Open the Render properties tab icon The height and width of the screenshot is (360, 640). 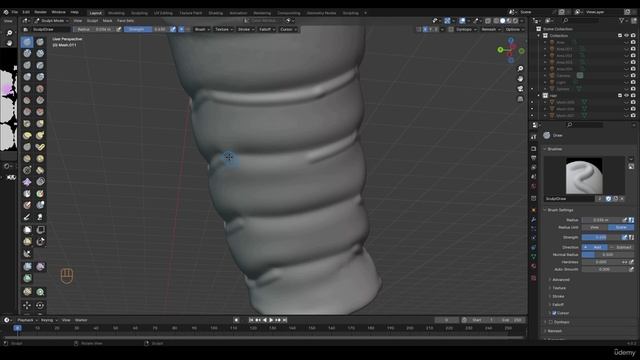tap(533, 149)
